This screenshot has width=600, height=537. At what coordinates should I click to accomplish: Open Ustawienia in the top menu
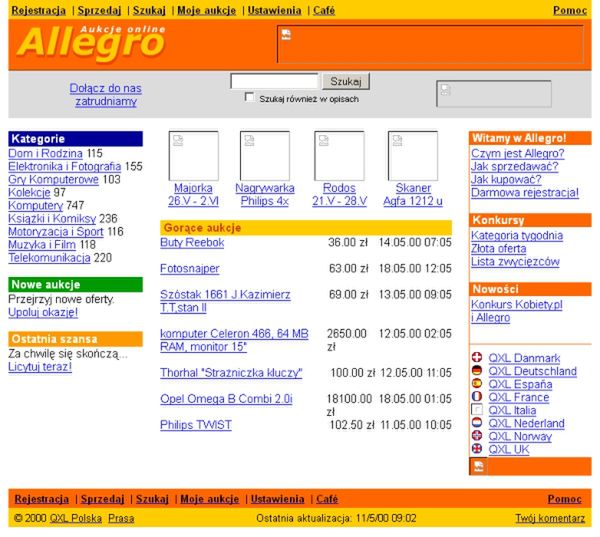274,10
